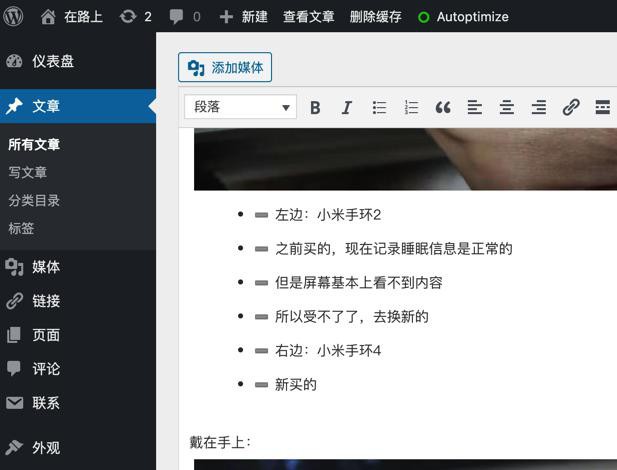
Task: Open 外观 appearance menu in sidebar
Action: coord(78,448)
